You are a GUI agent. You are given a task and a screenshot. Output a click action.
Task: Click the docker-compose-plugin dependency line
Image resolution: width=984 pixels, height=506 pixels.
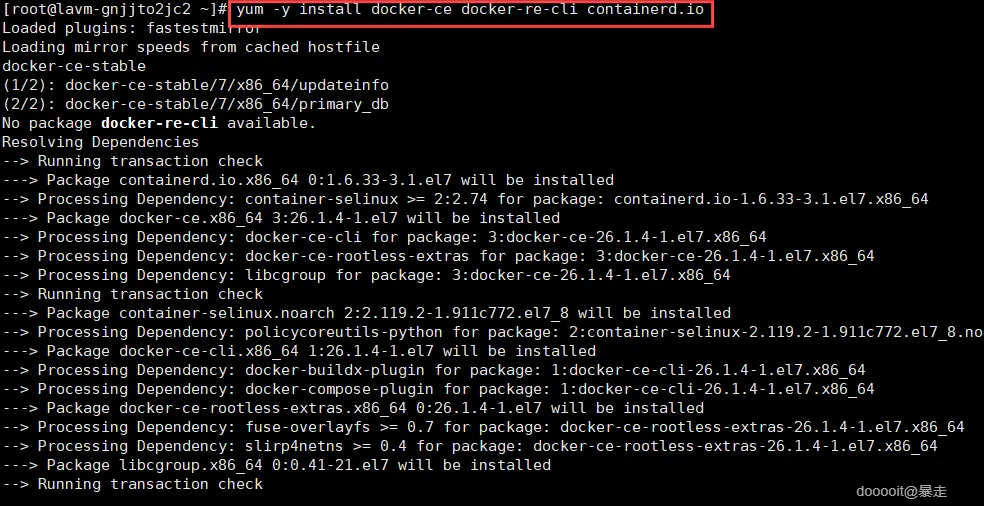(x=438, y=389)
